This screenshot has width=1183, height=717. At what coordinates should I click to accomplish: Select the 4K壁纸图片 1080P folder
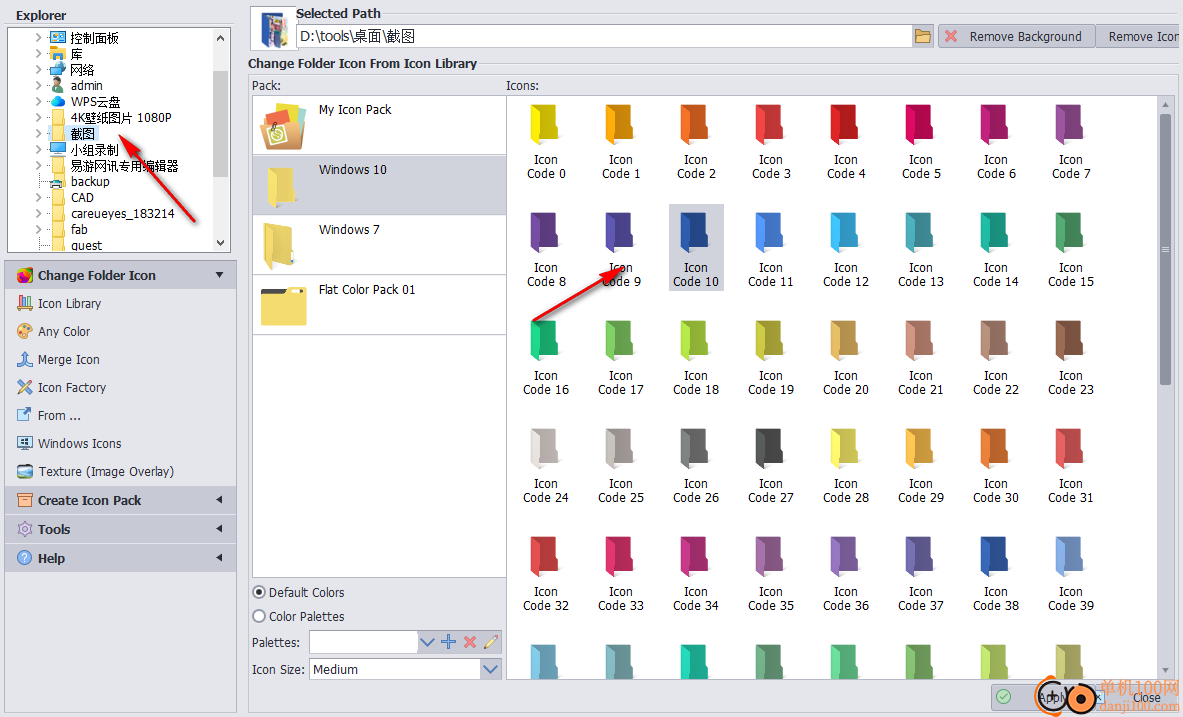click(x=121, y=118)
